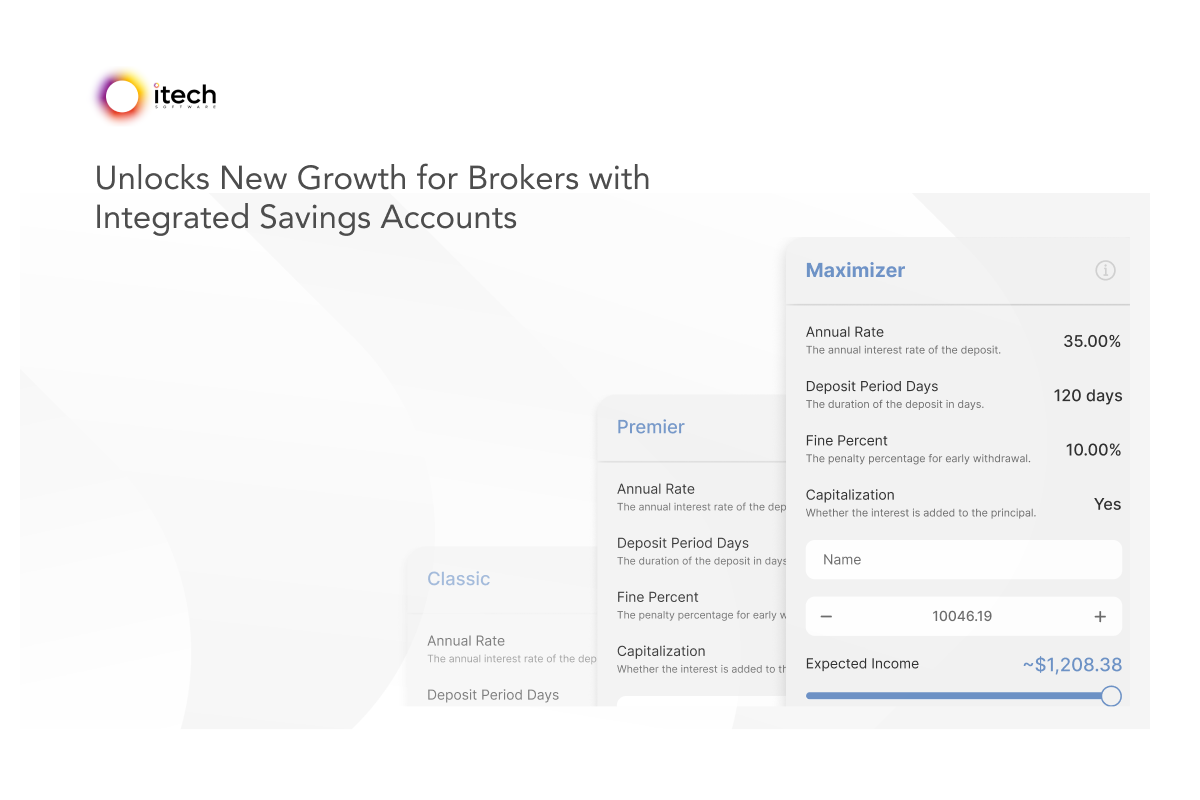The image size is (1200, 800).
Task: Decrease deposit amount with minus button
Action: tap(826, 616)
